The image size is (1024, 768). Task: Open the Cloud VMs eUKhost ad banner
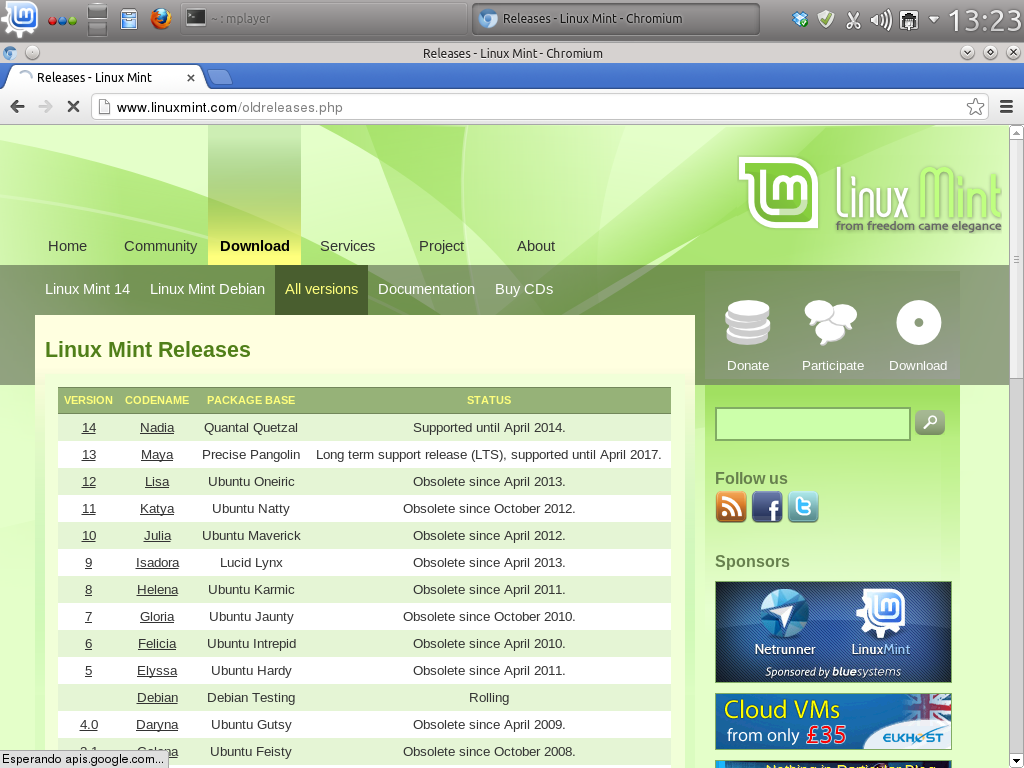click(833, 722)
